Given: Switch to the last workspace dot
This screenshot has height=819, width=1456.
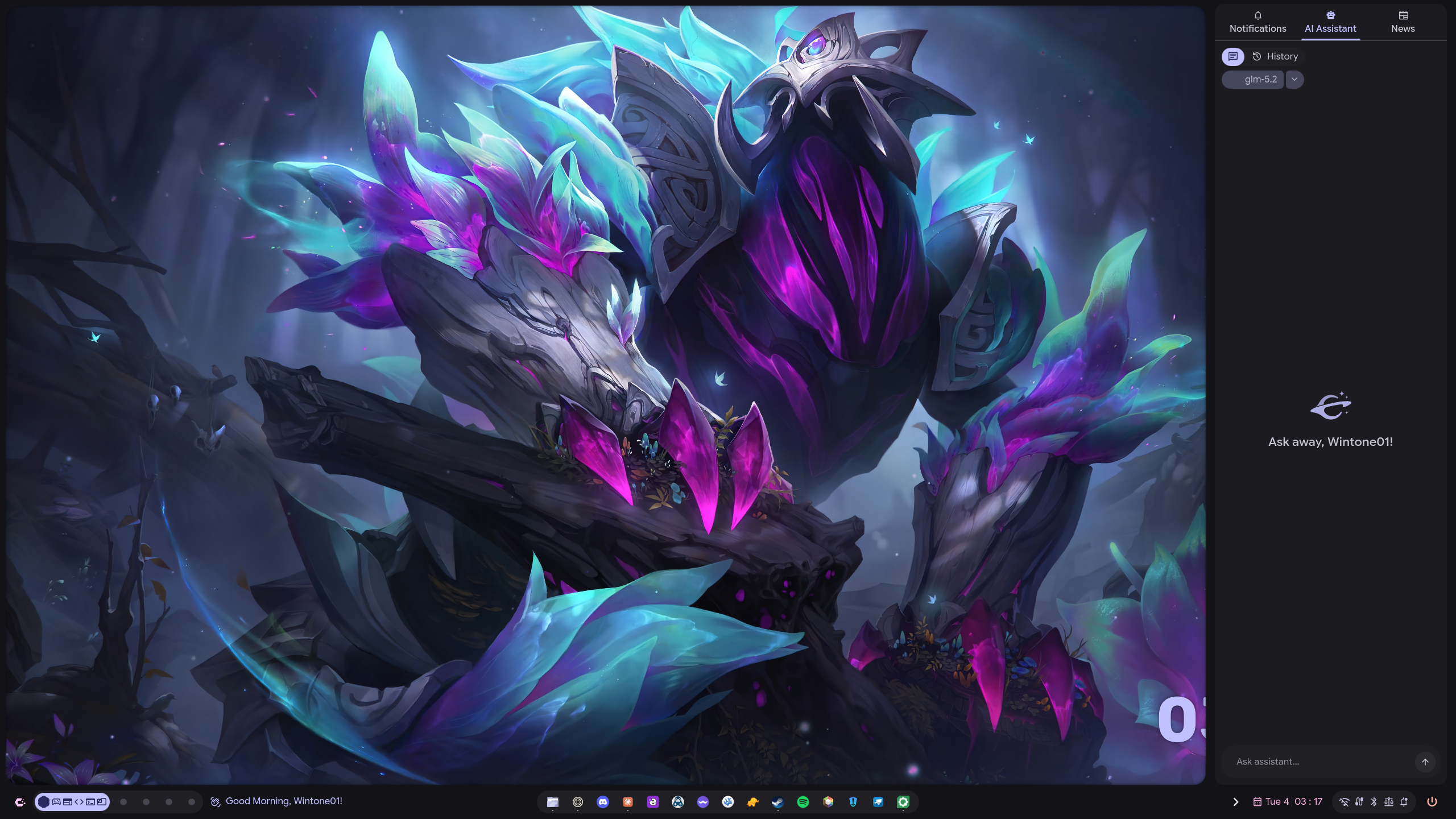Looking at the screenshot, I should [192, 802].
